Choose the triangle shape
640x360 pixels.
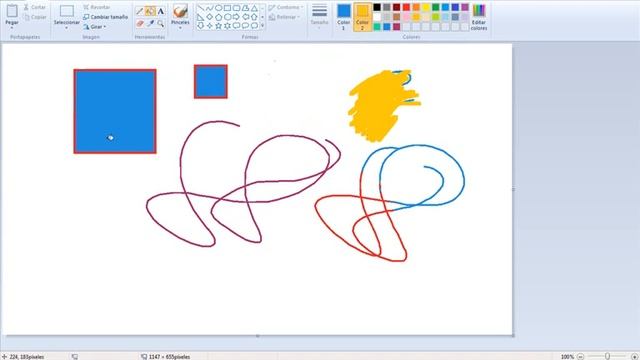coord(254,8)
